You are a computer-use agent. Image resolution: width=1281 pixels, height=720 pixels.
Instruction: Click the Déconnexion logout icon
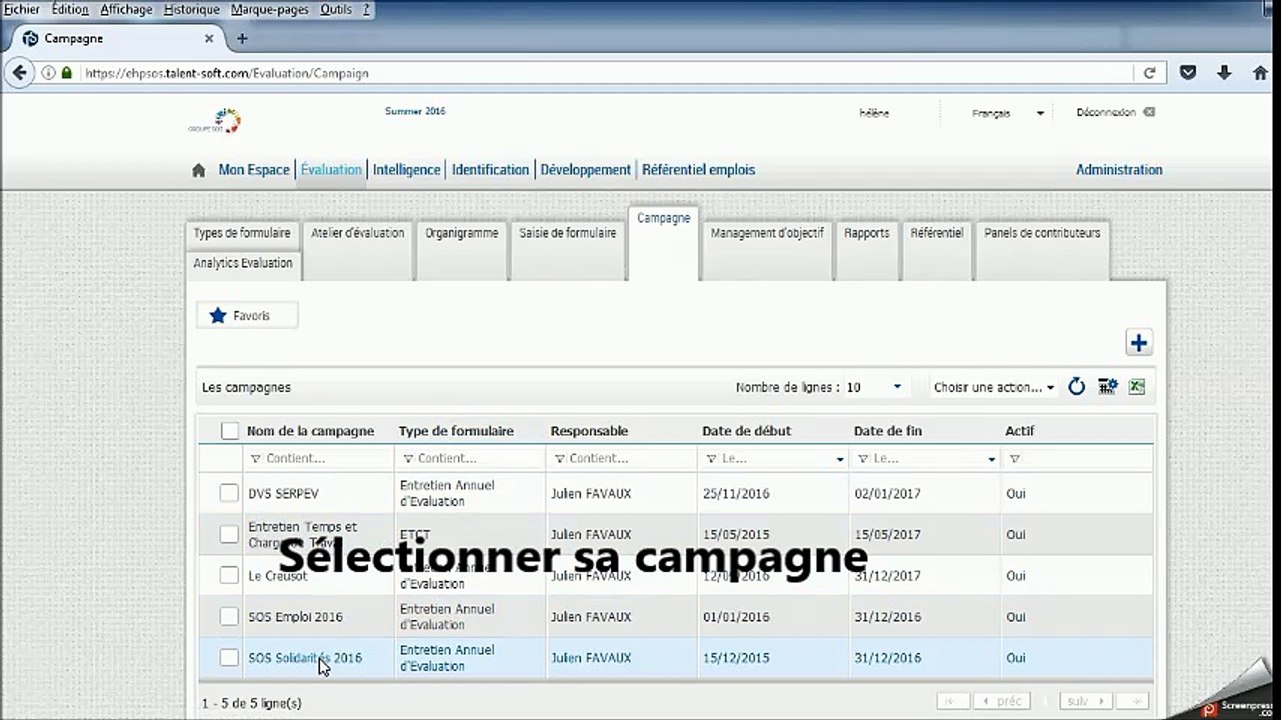tap(1149, 112)
